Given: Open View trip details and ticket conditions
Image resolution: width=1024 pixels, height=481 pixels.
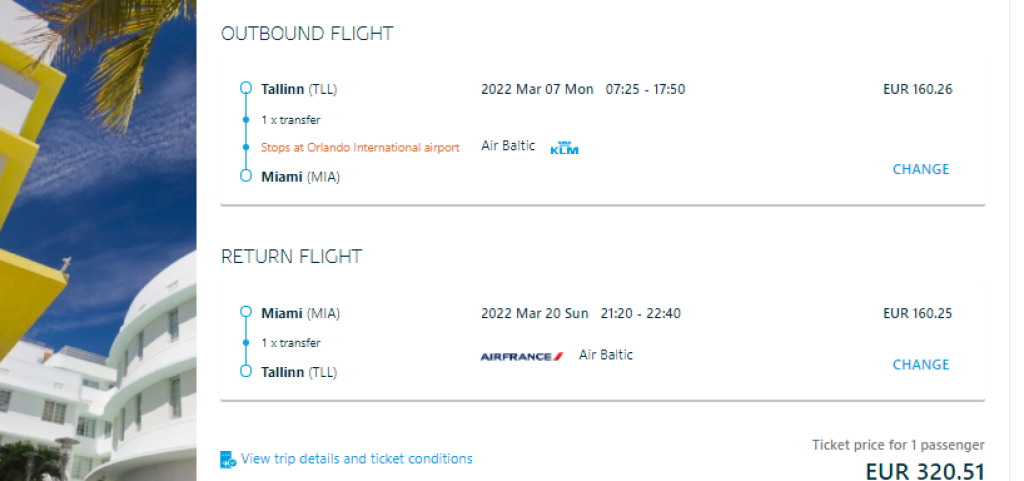Looking at the screenshot, I should (x=356, y=459).
